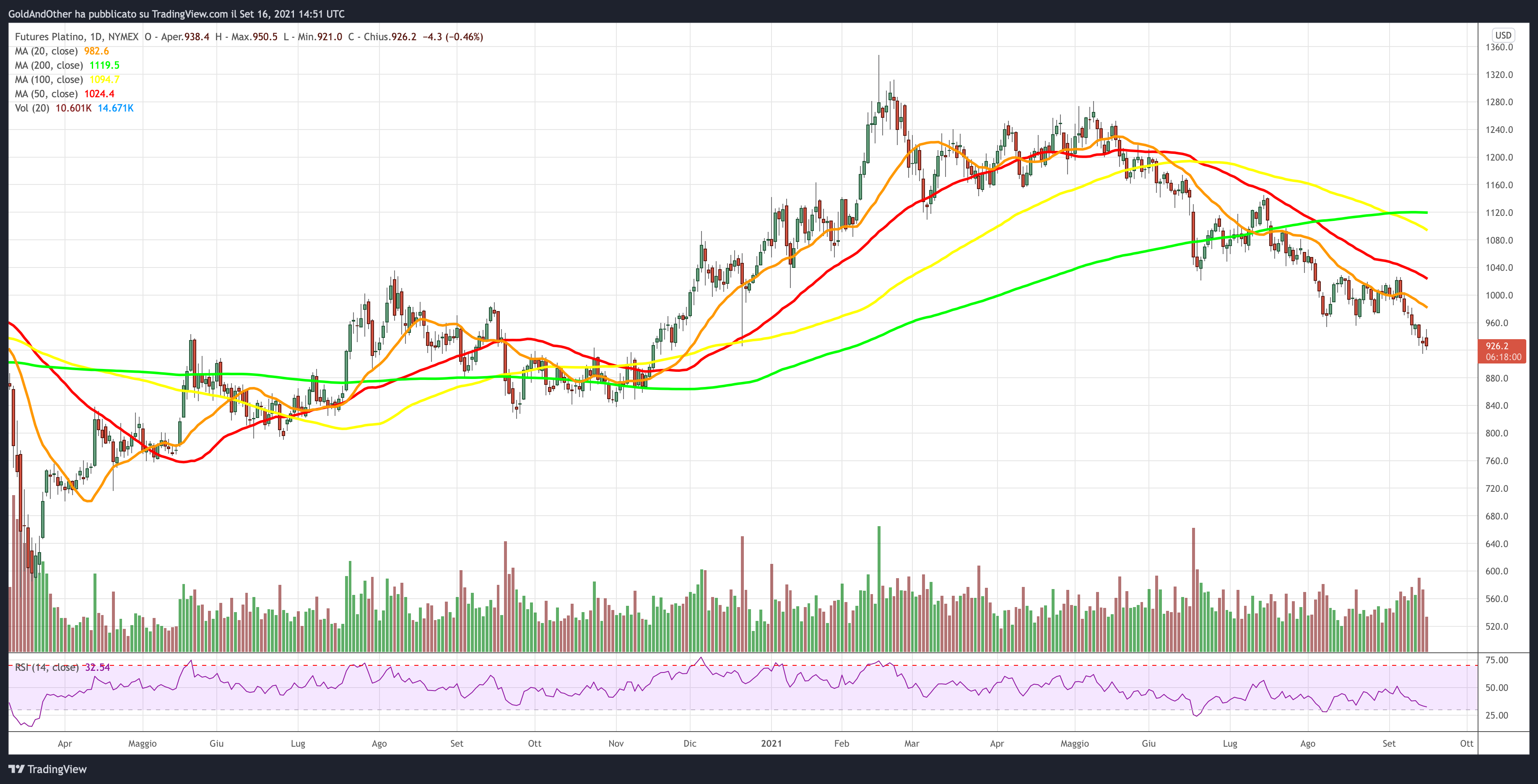Click the volume value 14.671K
The width and height of the screenshot is (1538, 784).
click(116, 108)
